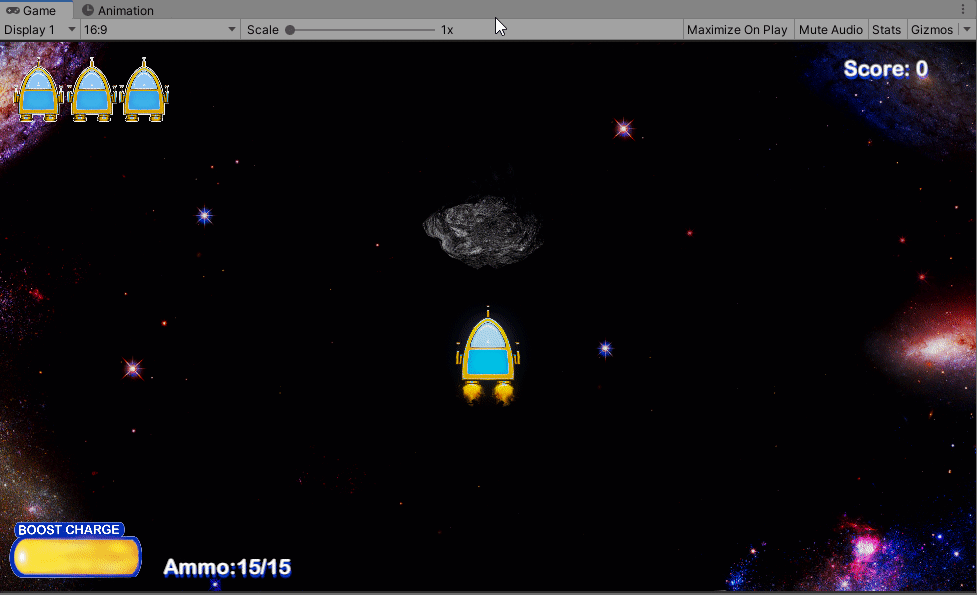The height and width of the screenshot is (595, 977).
Task: Click the Ammo:15/15 text
Action: click(227, 567)
